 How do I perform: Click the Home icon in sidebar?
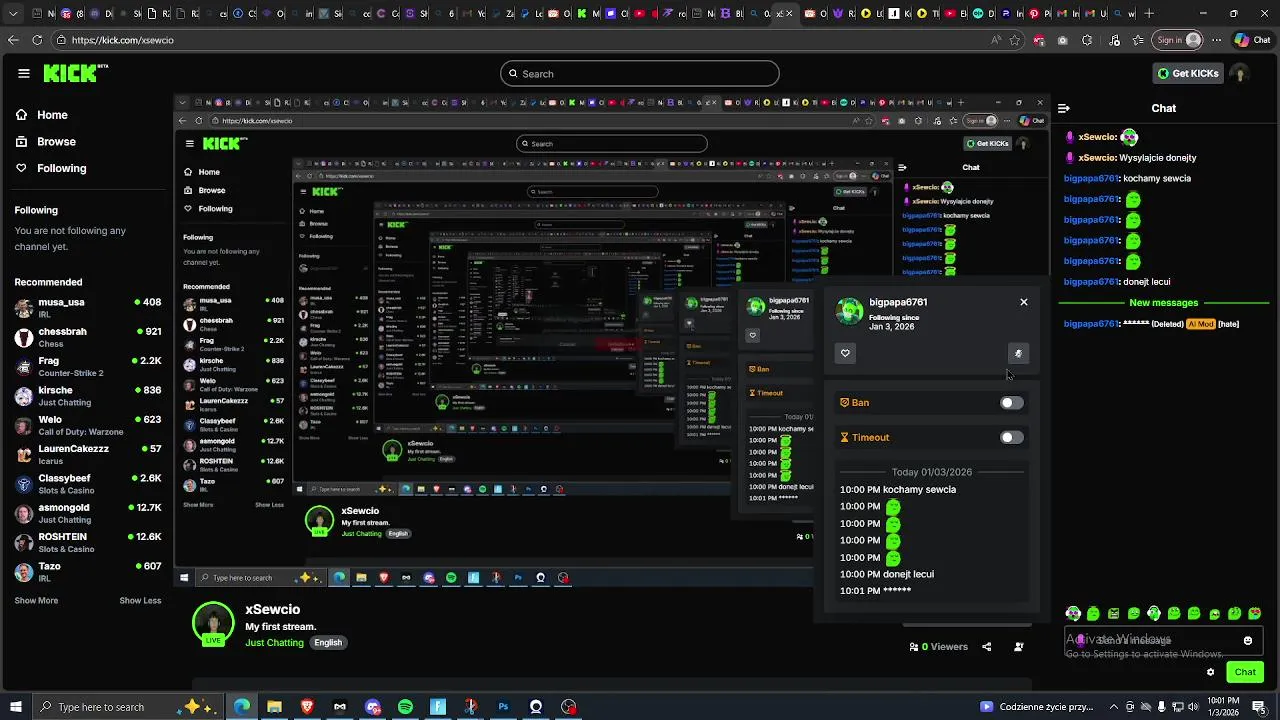tap(21, 115)
